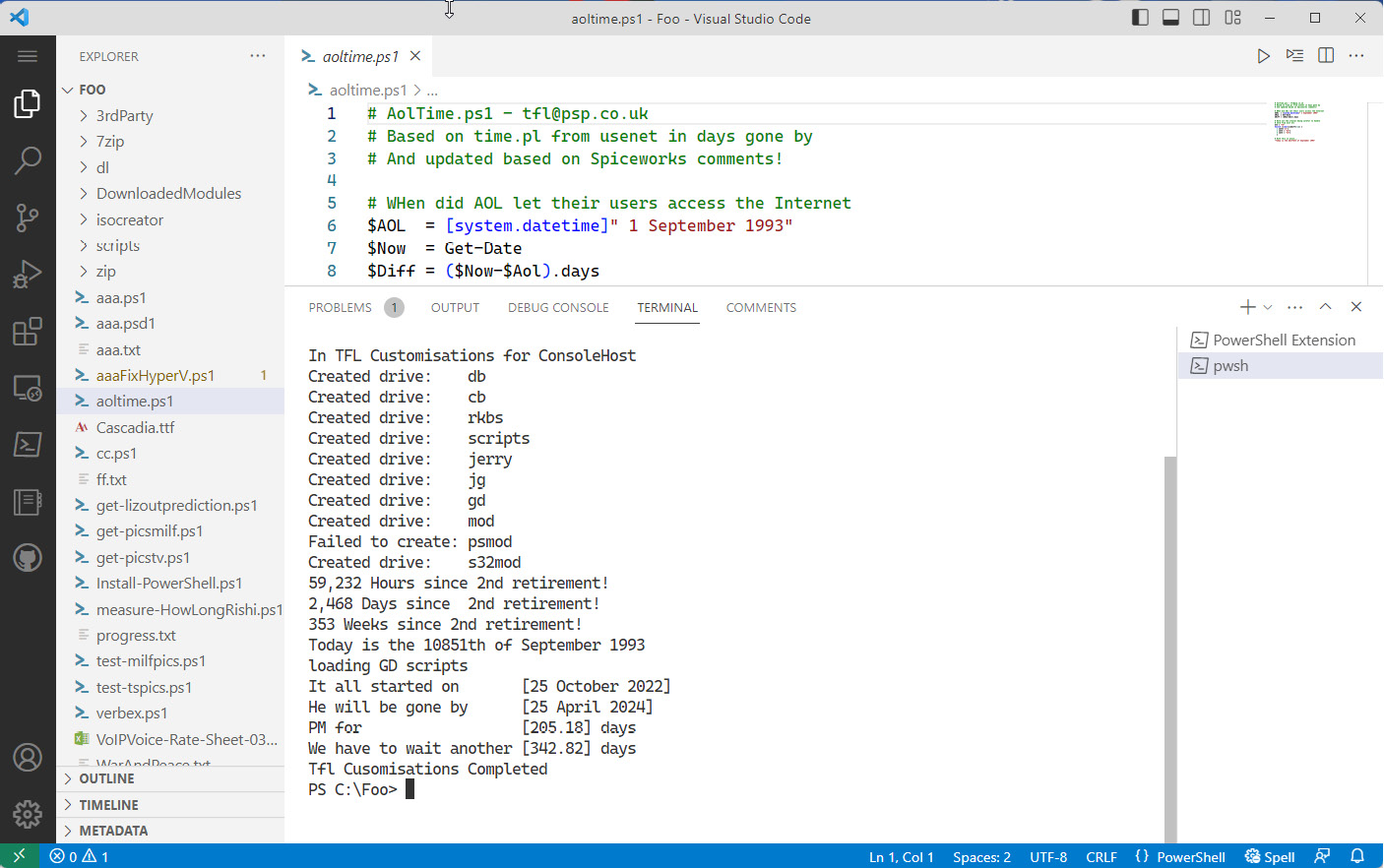Click the feedback icon in the status bar
1384x868 pixels.
point(1322,856)
